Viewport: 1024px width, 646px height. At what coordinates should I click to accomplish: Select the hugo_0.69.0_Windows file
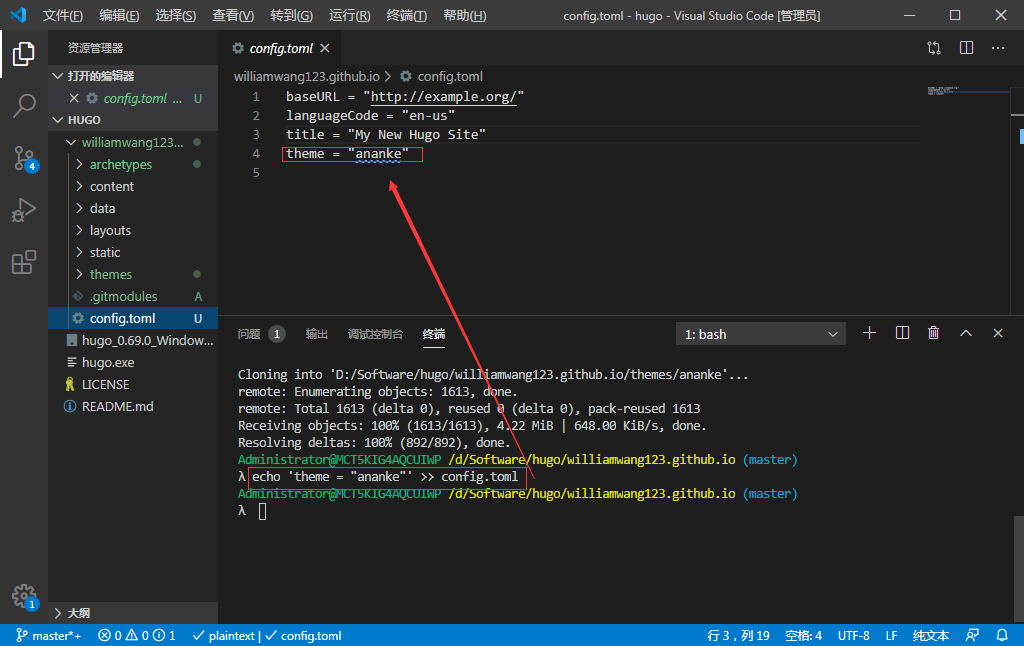point(133,340)
